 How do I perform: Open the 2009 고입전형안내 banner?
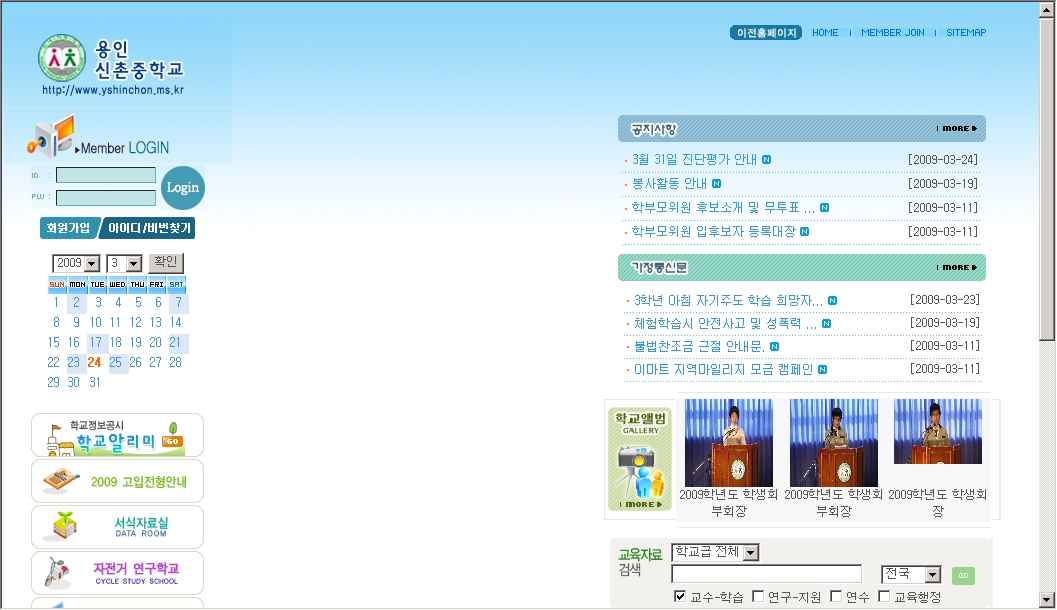(117, 481)
